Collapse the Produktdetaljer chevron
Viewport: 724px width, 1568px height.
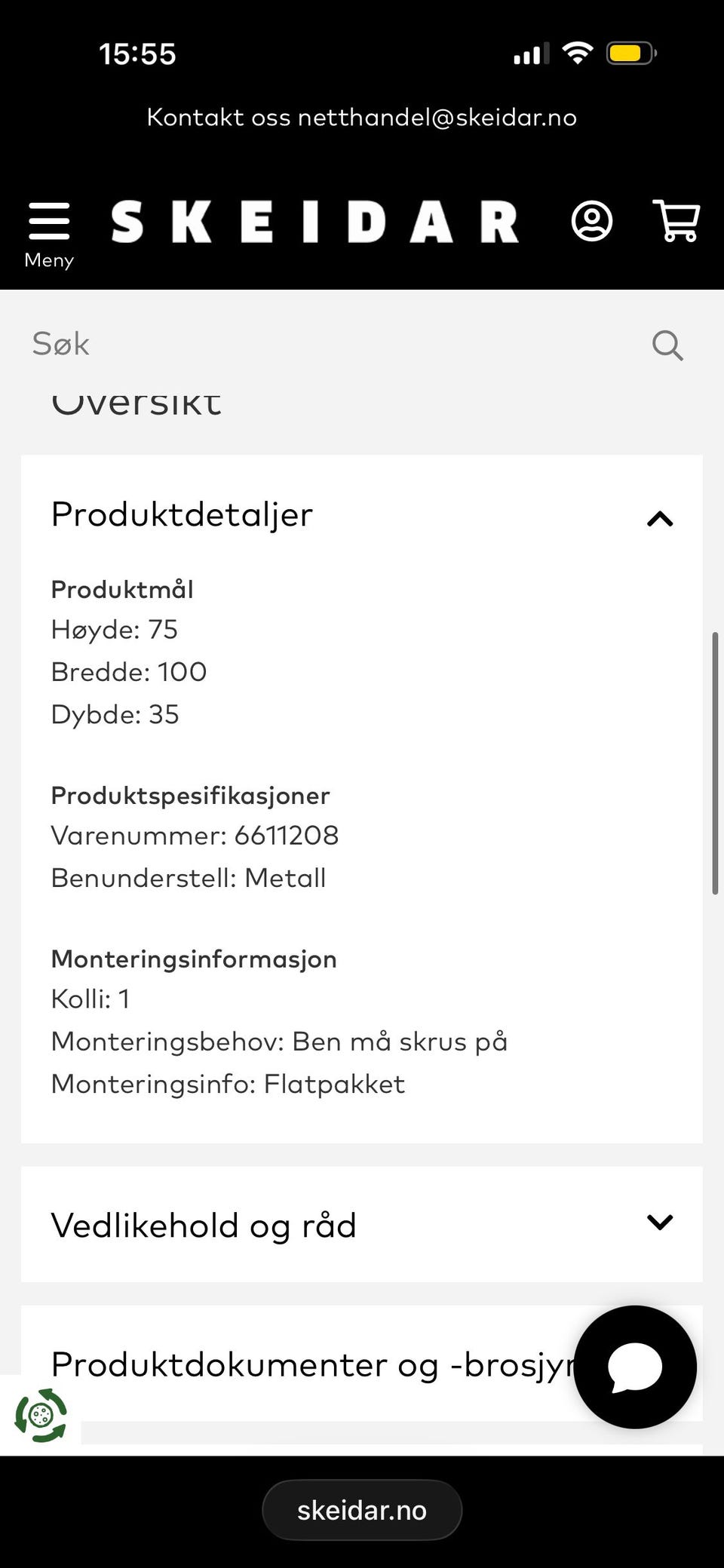pos(660,518)
